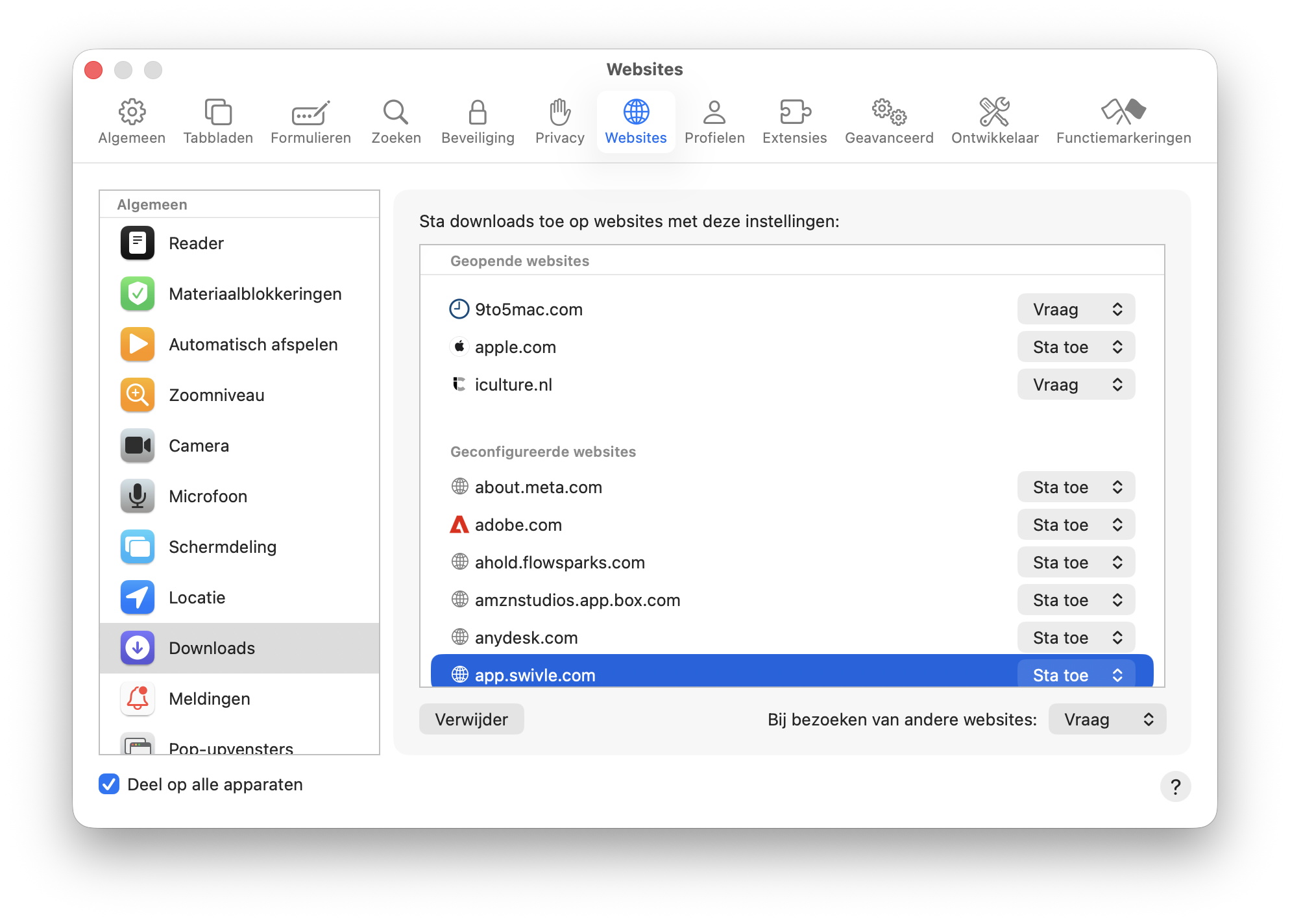Click the Materiaalblokkeringen shield icon

138,294
